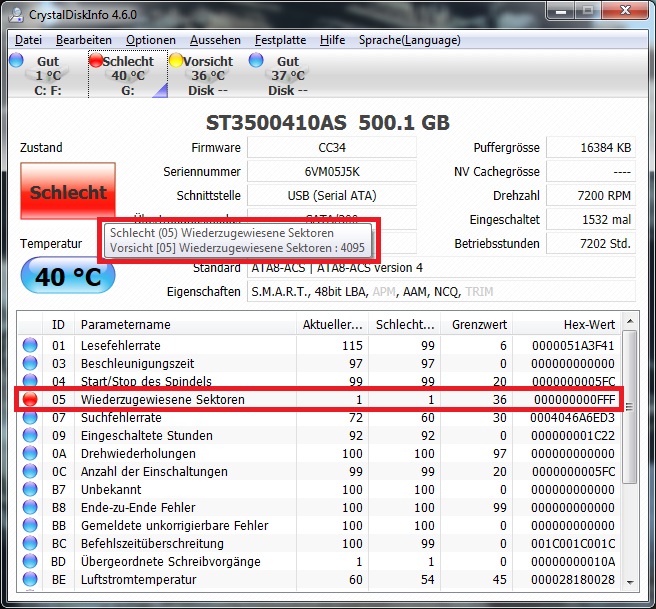Click the blue orb of Übergeordnete Schreibvorgänge
This screenshot has height=609, width=656.
[x=30, y=561]
